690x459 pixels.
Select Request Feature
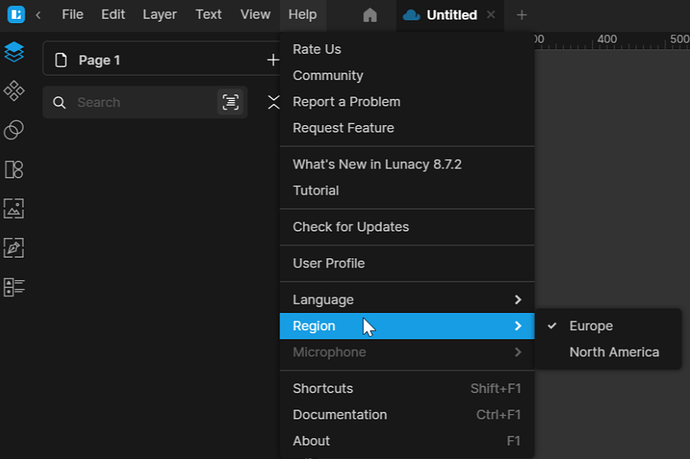pyautogui.click(x=407, y=128)
